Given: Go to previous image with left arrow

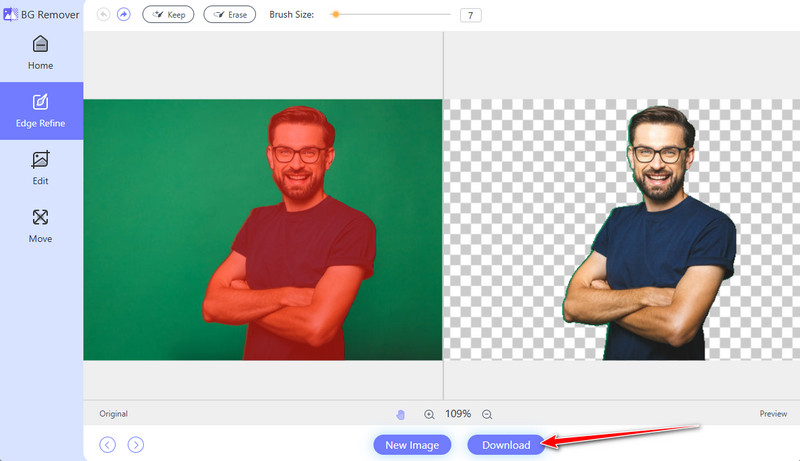Looking at the screenshot, I should click(x=108, y=444).
